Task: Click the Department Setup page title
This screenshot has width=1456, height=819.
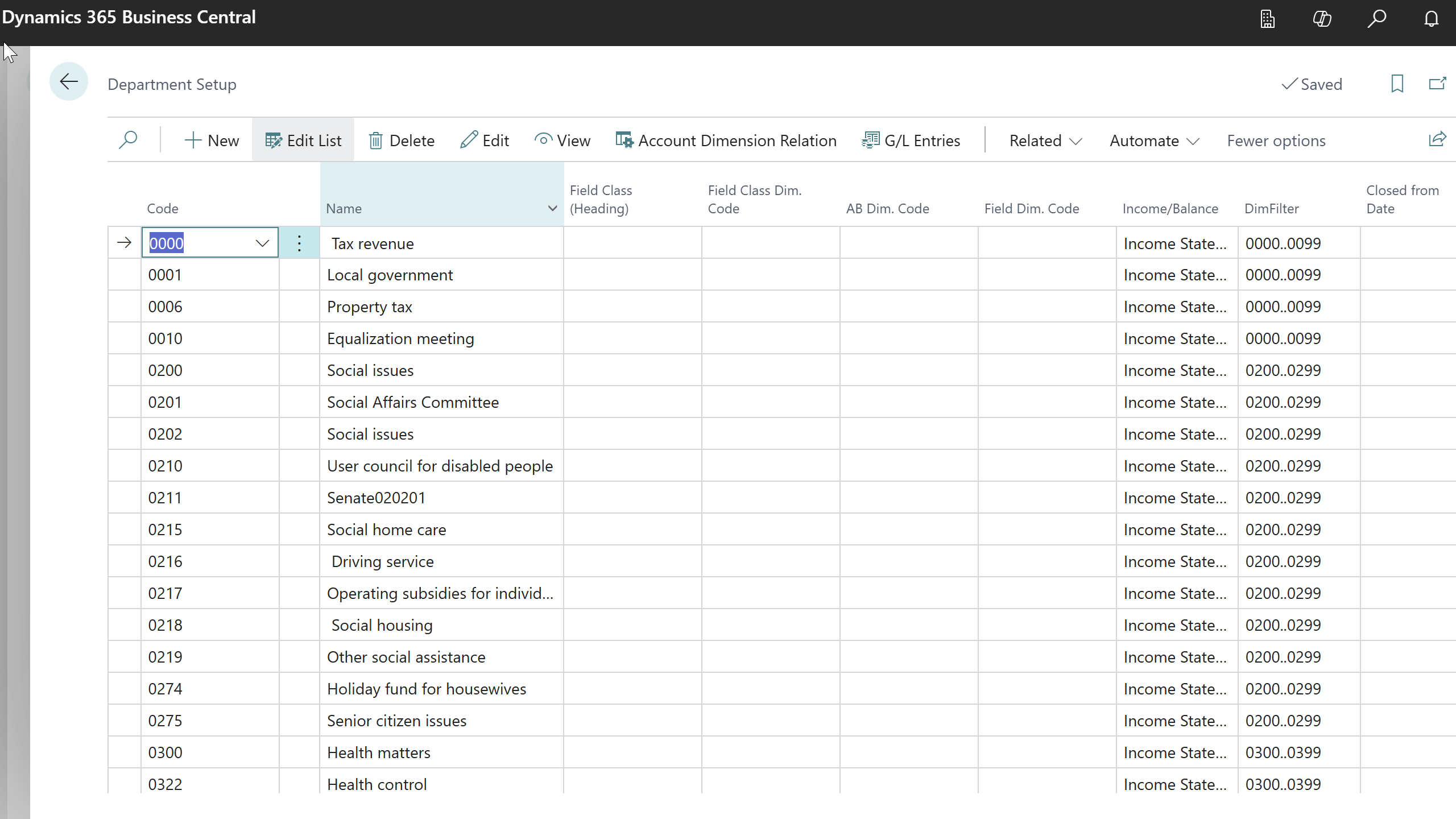Action: (x=172, y=84)
